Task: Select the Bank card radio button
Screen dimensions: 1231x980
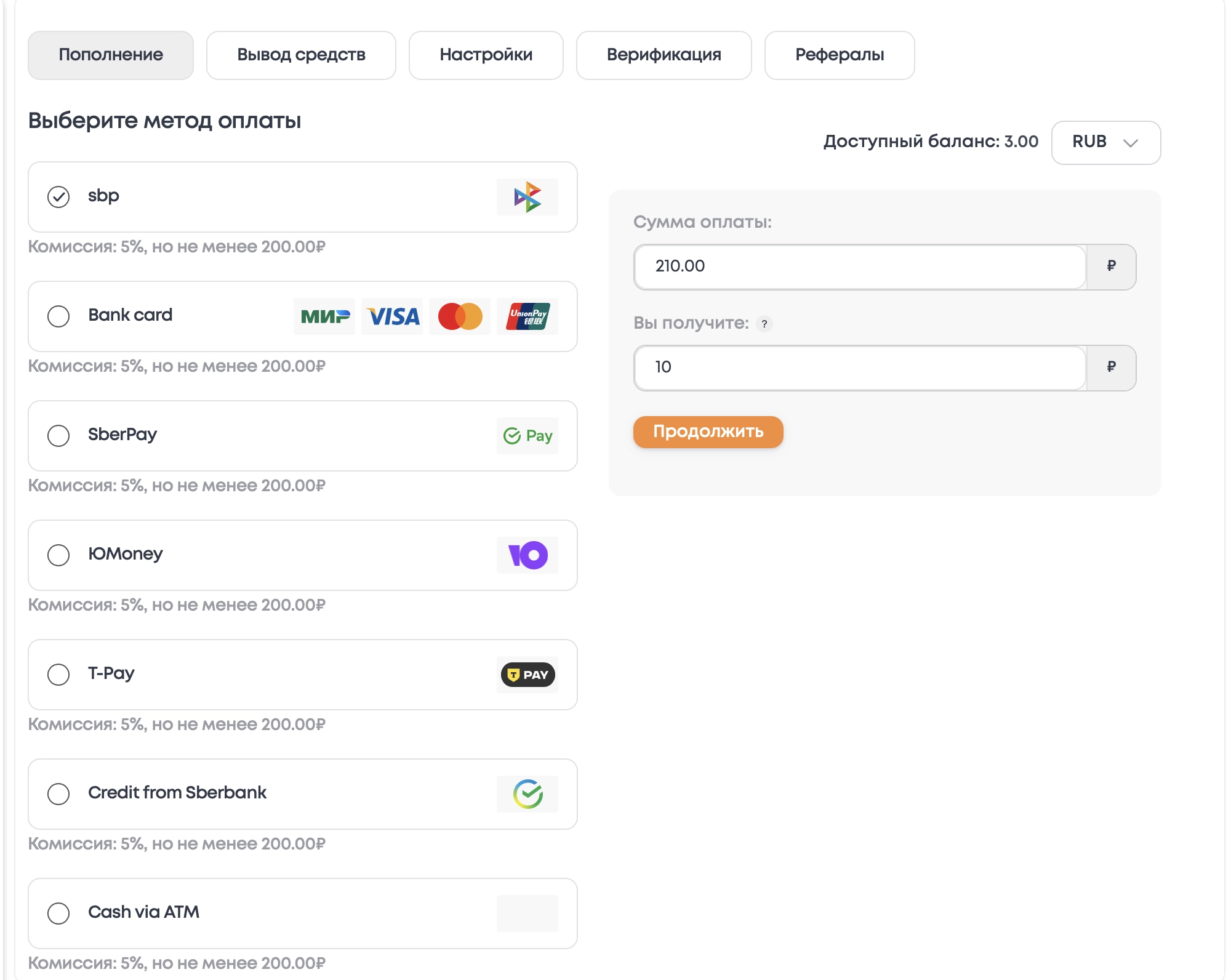Action: click(58, 316)
